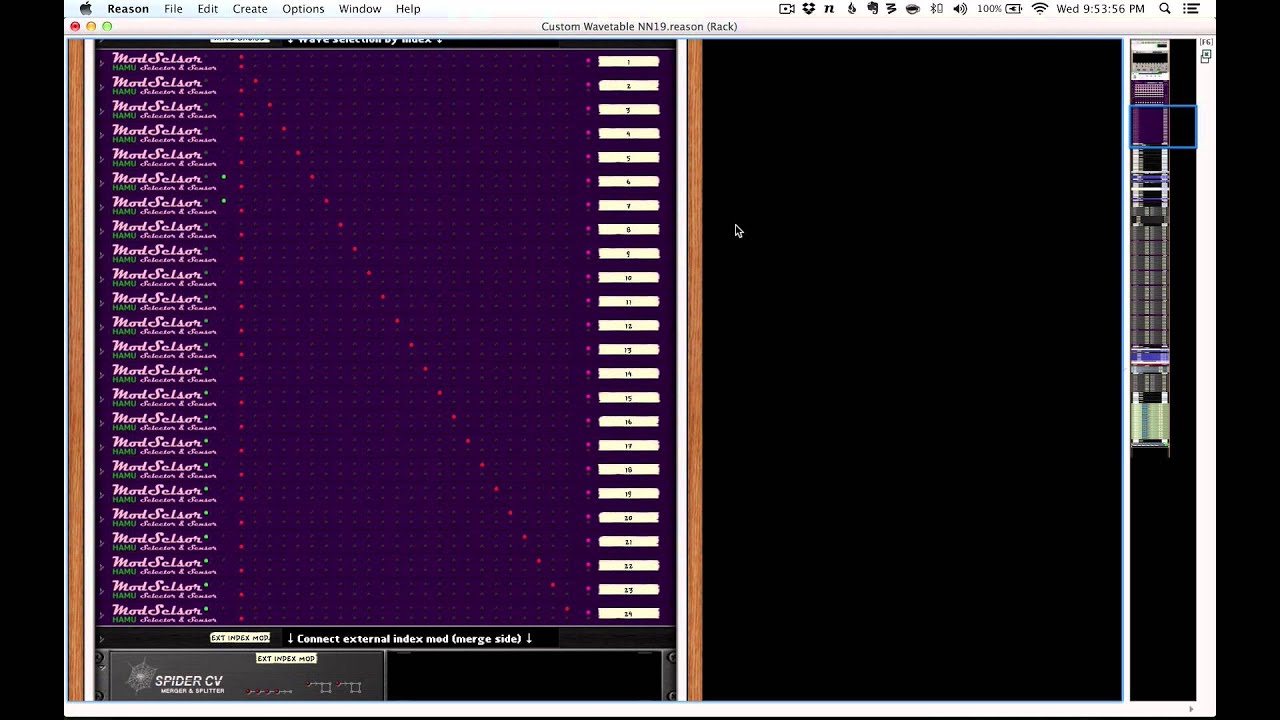Click ModSelsor logo on device labeled 4
The height and width of the screenshot is (720, 1280).
[x=157, y=130]
